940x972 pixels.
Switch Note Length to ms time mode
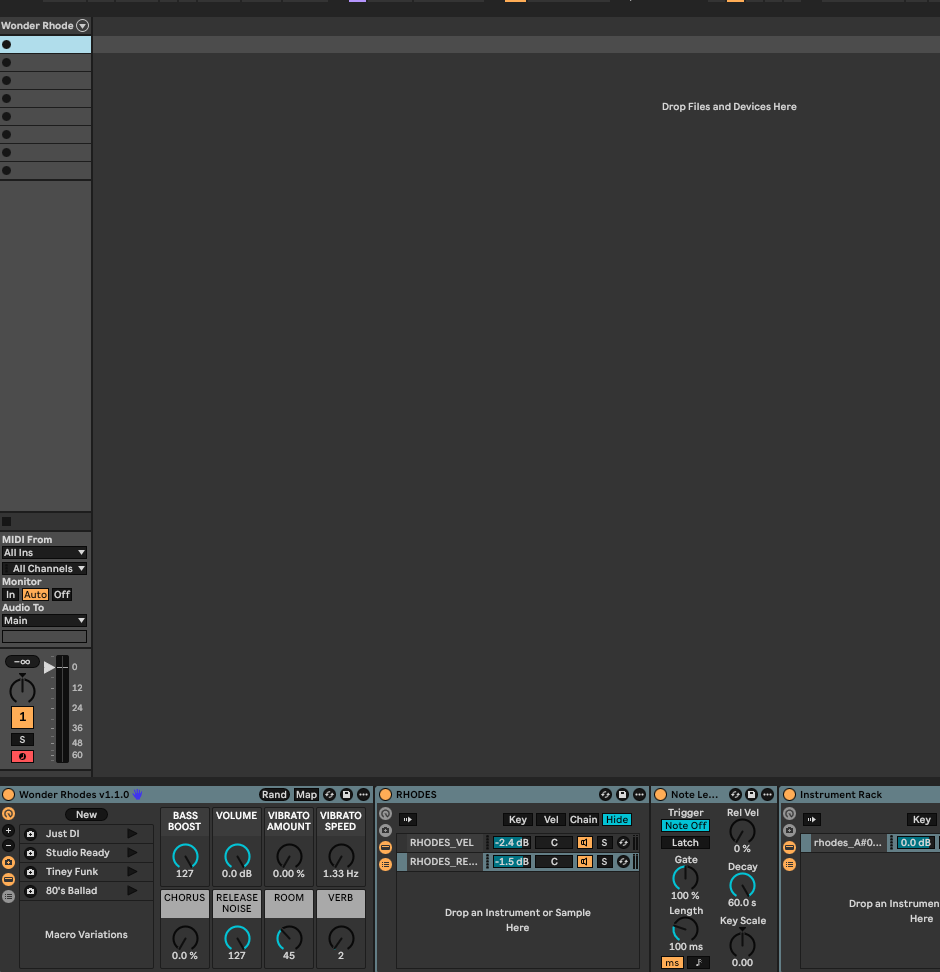click(x=672, y=963)
